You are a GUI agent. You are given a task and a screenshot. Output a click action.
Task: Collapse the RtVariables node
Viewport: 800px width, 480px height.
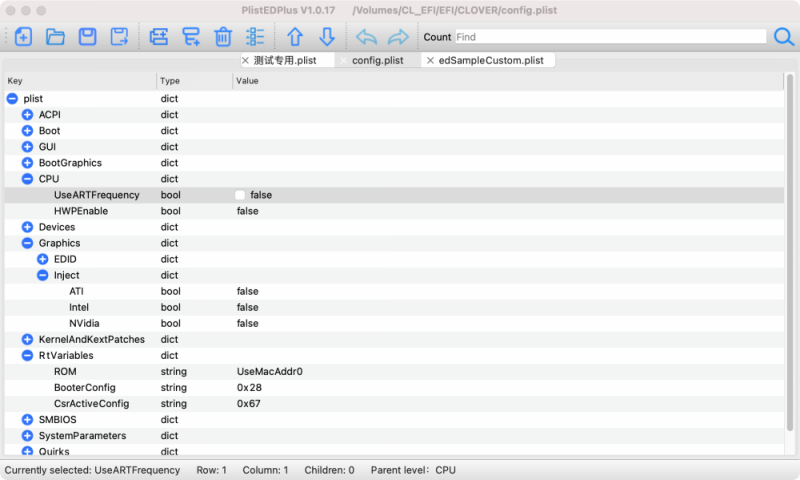(28, 355)
